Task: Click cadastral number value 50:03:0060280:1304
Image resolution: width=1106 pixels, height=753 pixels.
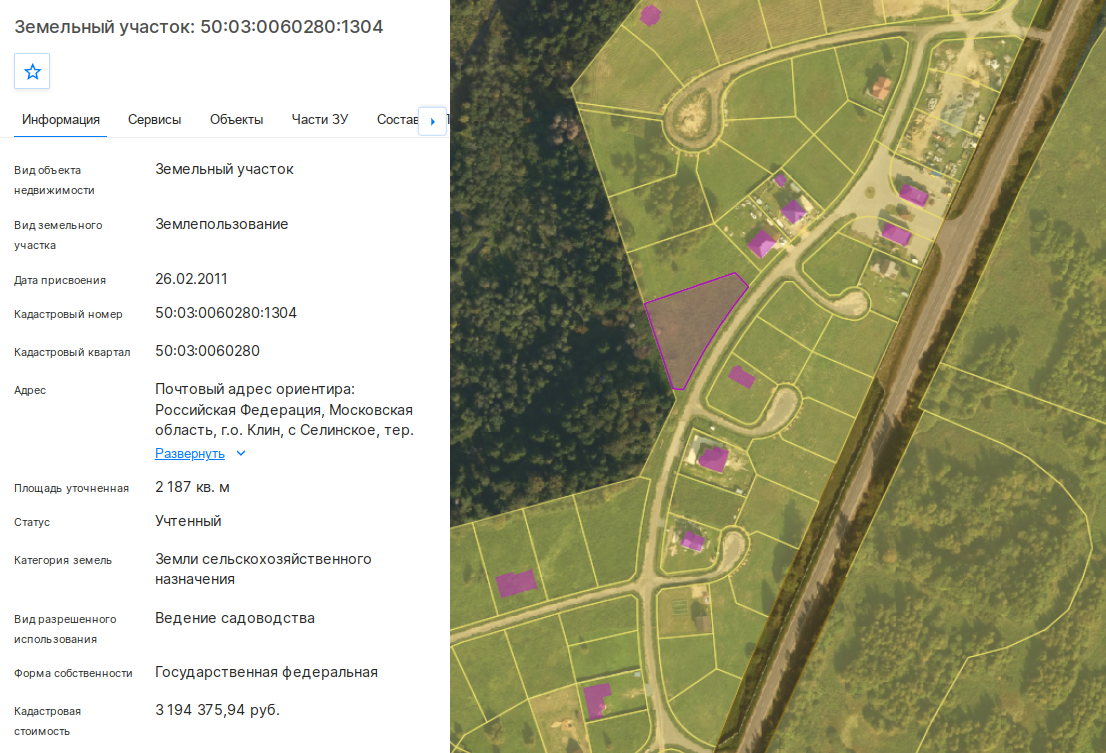Action: 226,313
